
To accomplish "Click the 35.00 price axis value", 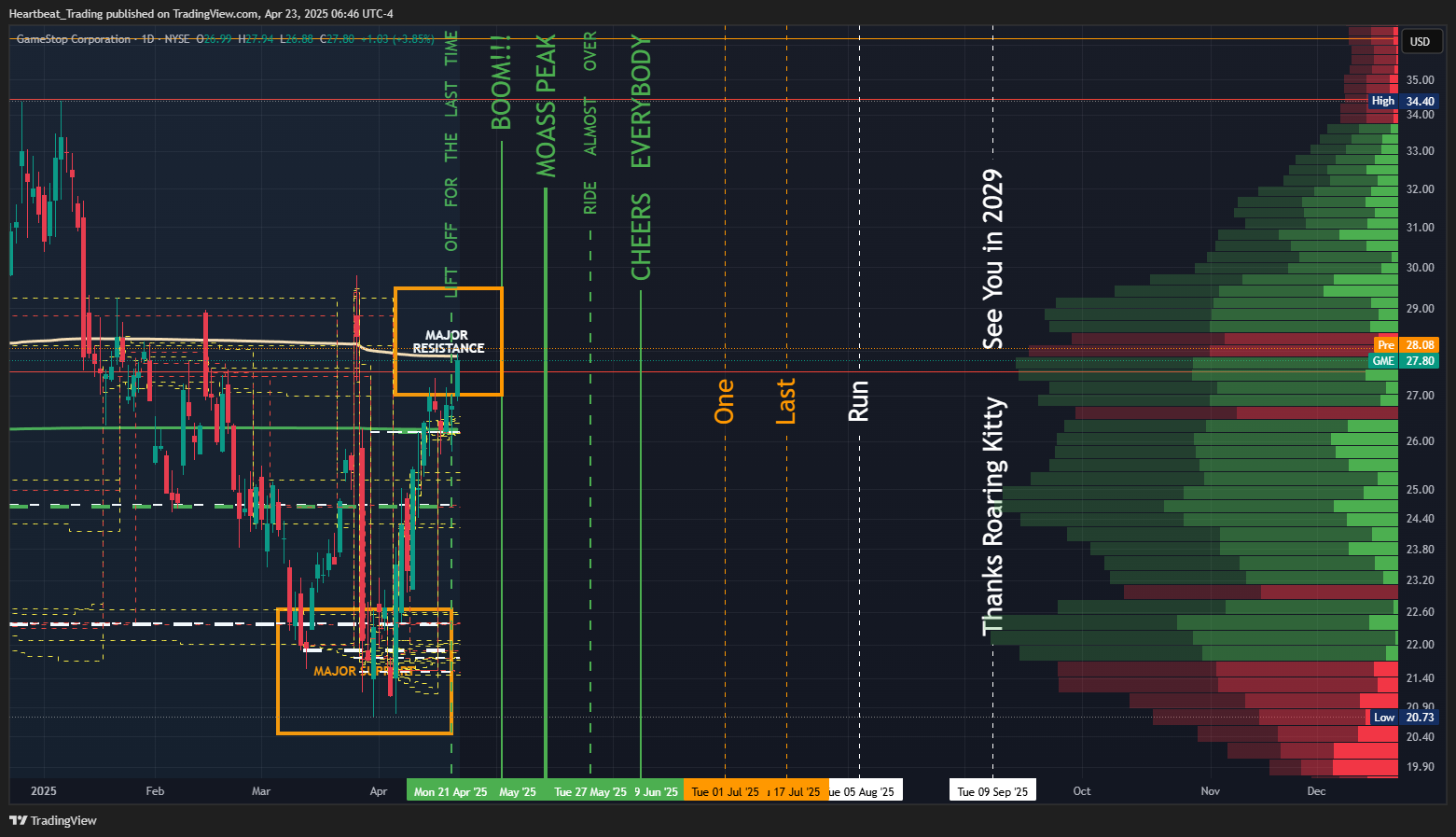I will [x=1420, y=79].
